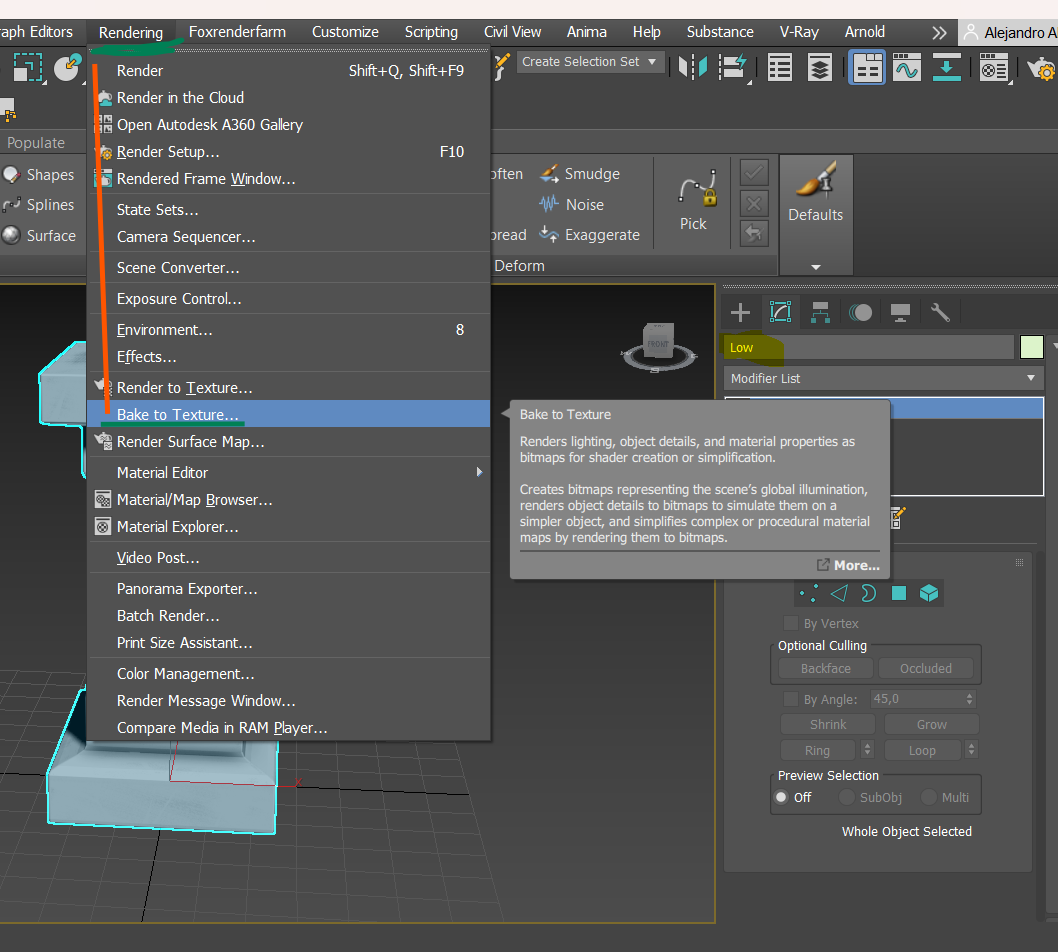
Task: Select Polygon sub-object level icon
Action: coord(898,593)
